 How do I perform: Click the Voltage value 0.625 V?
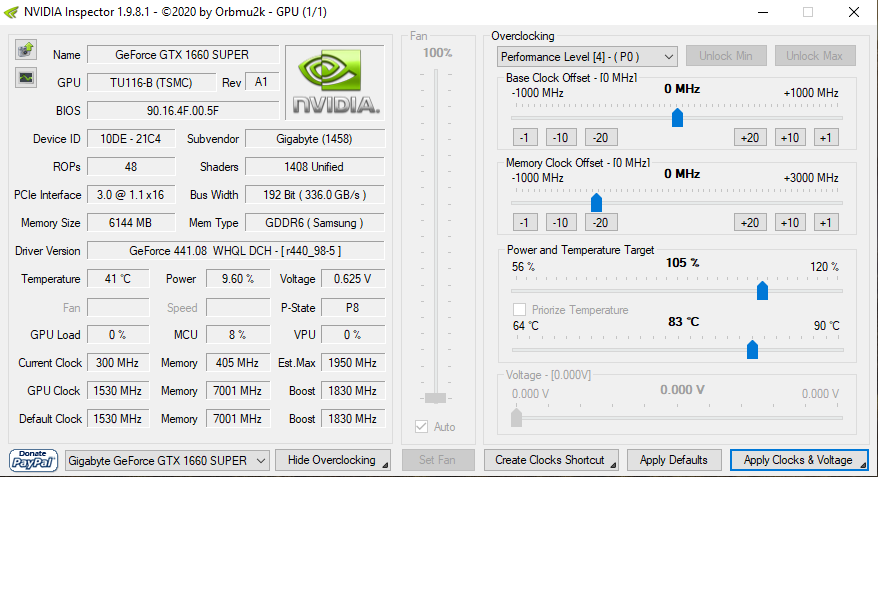pyautogui.click(x=353, y=278)
